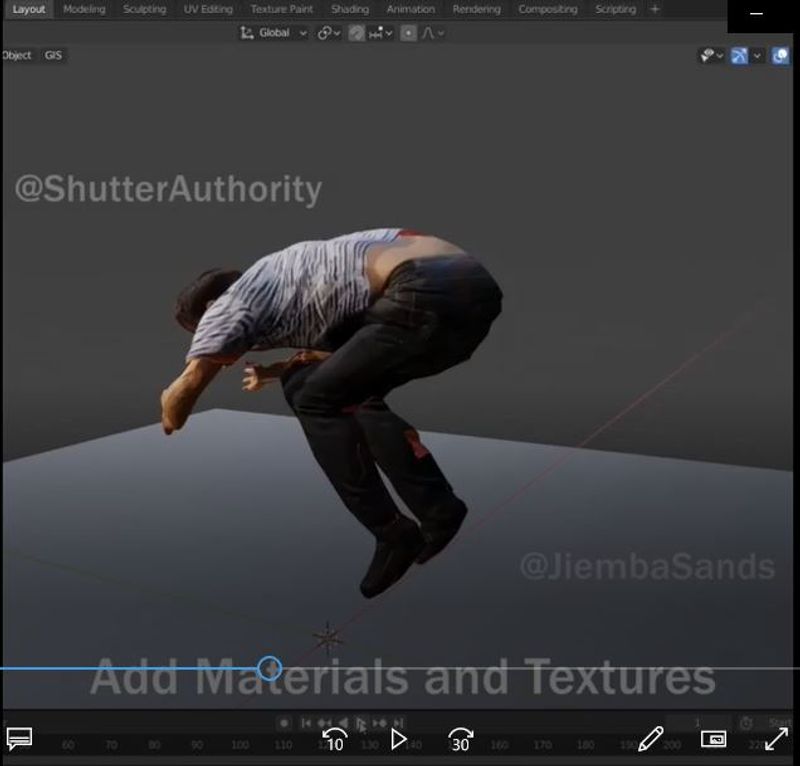The image size is (800, 766).
Task: Switch to mini view mode
Action: [713, 738]
